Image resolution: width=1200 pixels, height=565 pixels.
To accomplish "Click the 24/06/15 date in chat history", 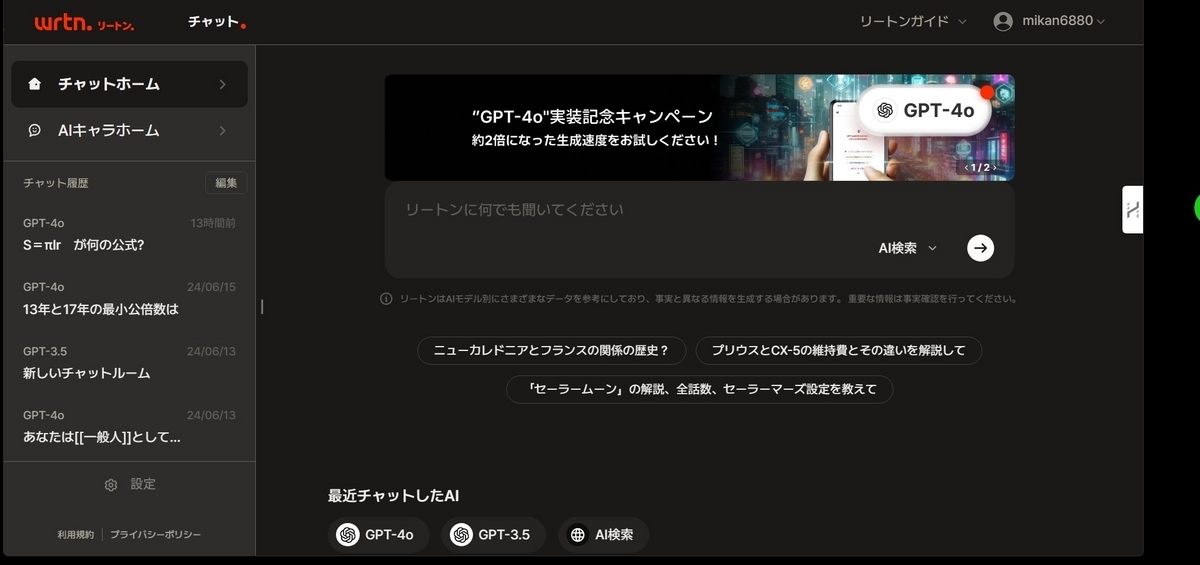I will point(211,287).
